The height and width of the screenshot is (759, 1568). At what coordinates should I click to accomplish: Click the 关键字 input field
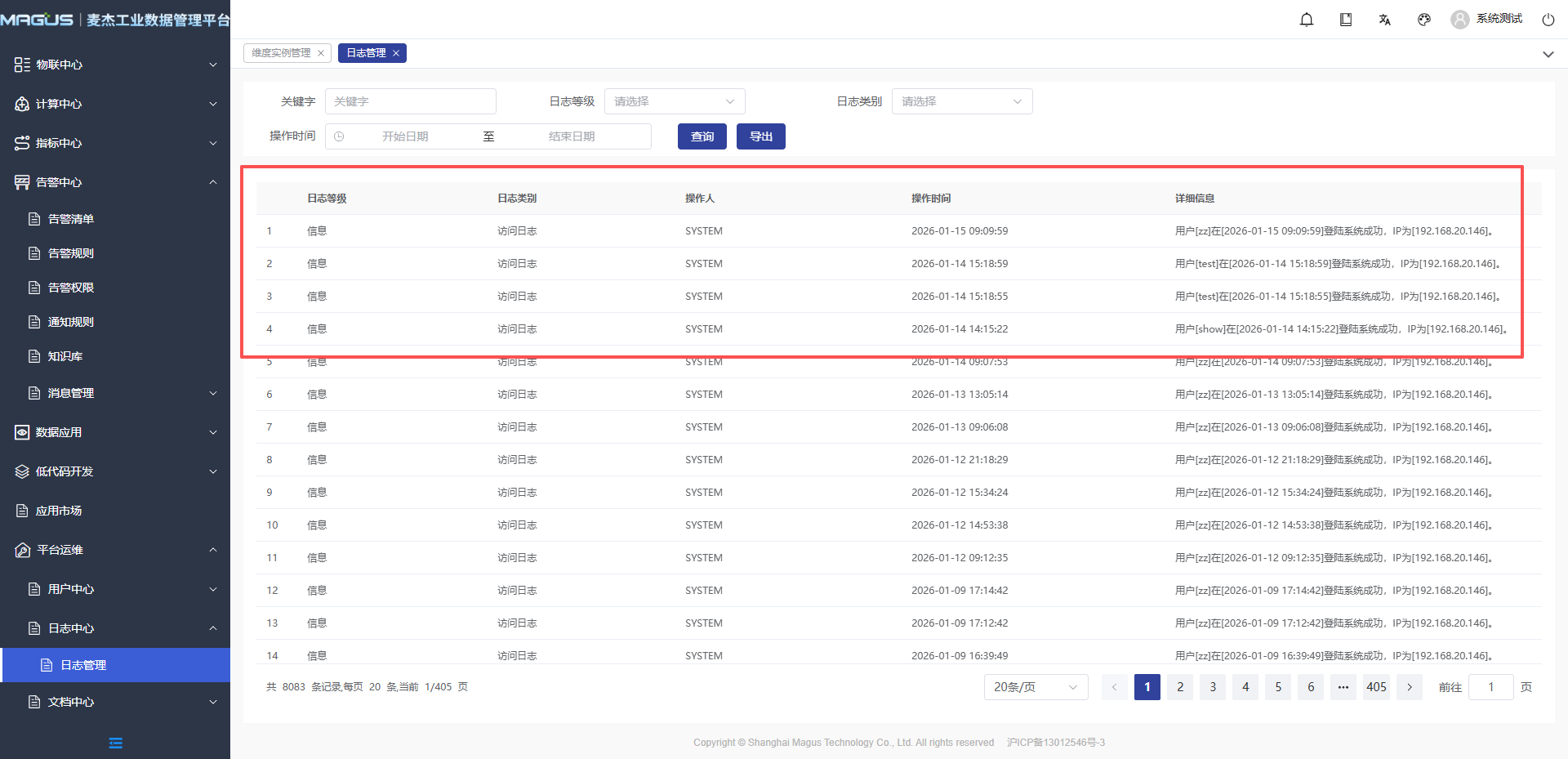410,101
